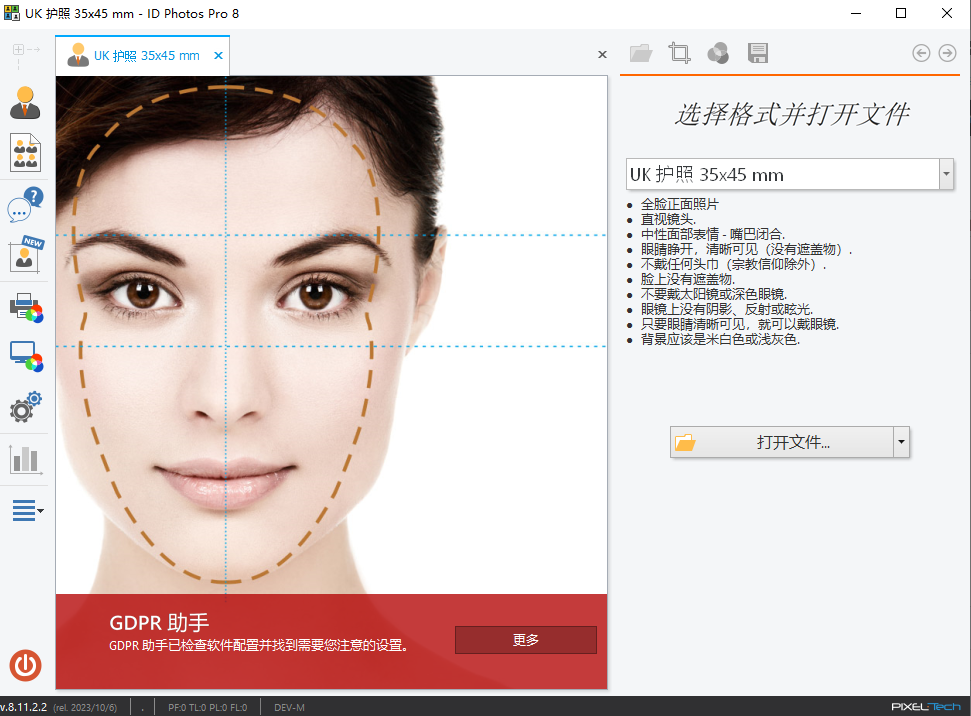Expand the arrow beside 打开文件 button
This screenshot has height=716, width=971.
coord(901,442)
